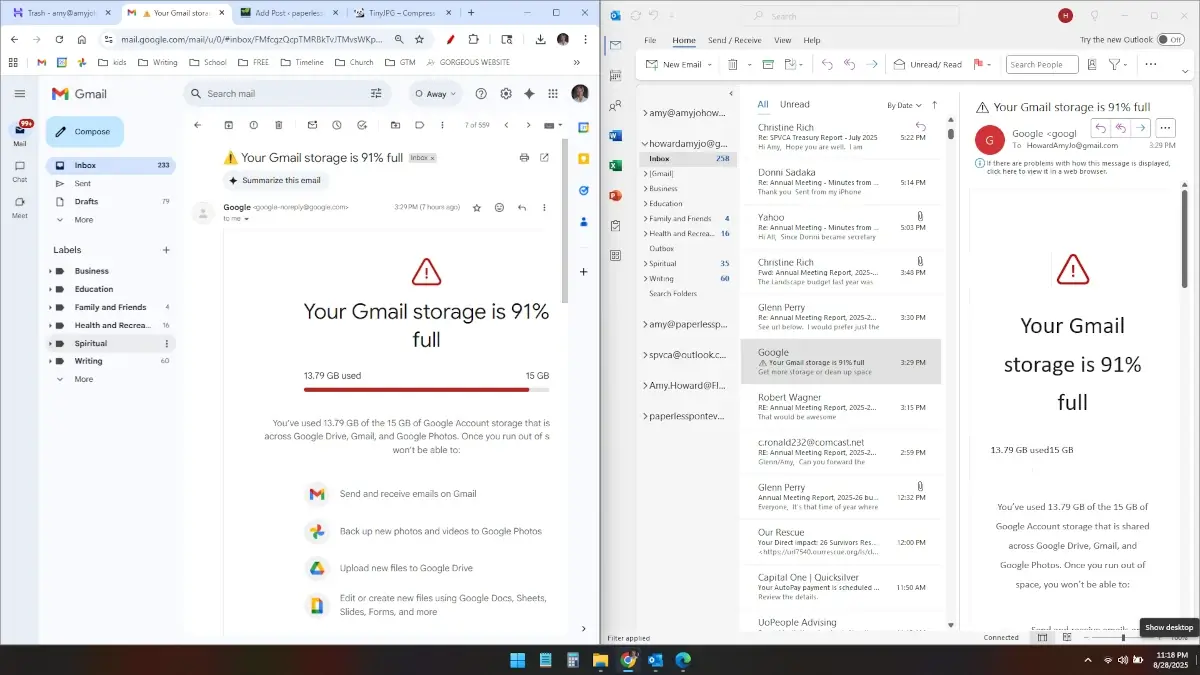Screen dimensions: 1200x675
Task: Open the Send / Receive ribbon tab
Action: 734,40
